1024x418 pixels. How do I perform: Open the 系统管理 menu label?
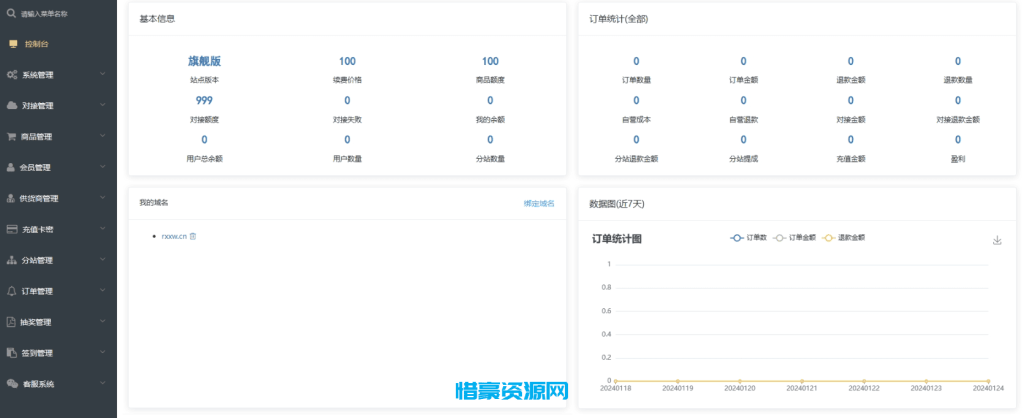(38, 75)
